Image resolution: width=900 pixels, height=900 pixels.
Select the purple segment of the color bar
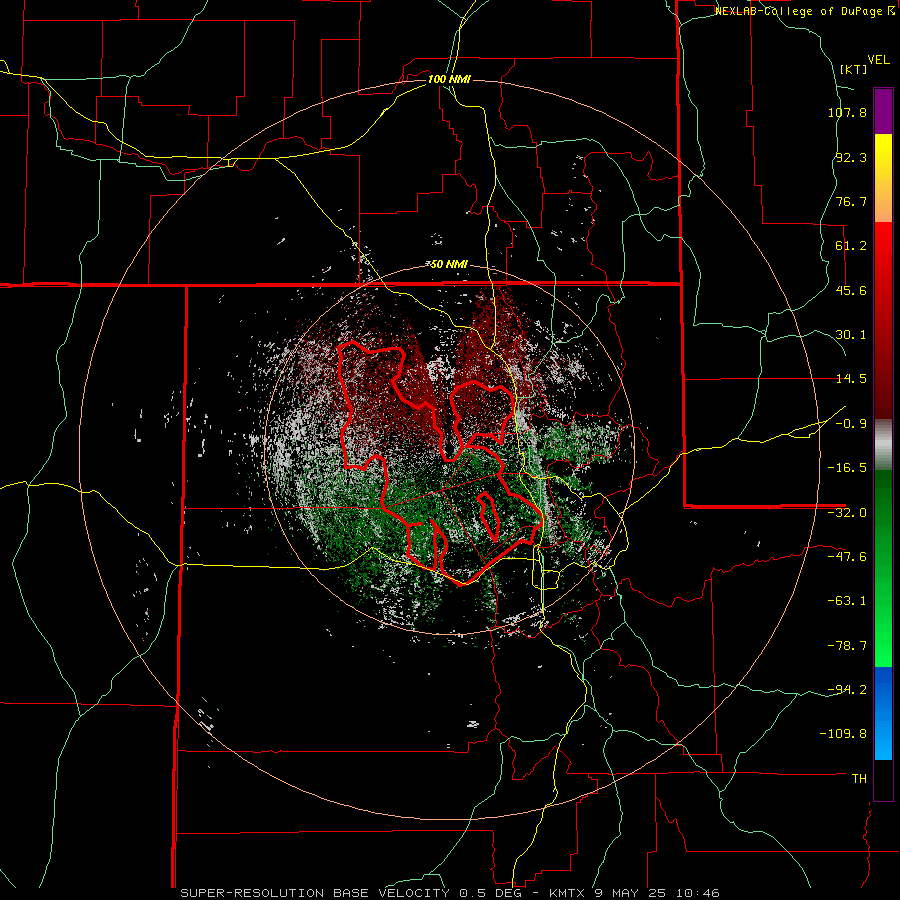pos(883,111)
